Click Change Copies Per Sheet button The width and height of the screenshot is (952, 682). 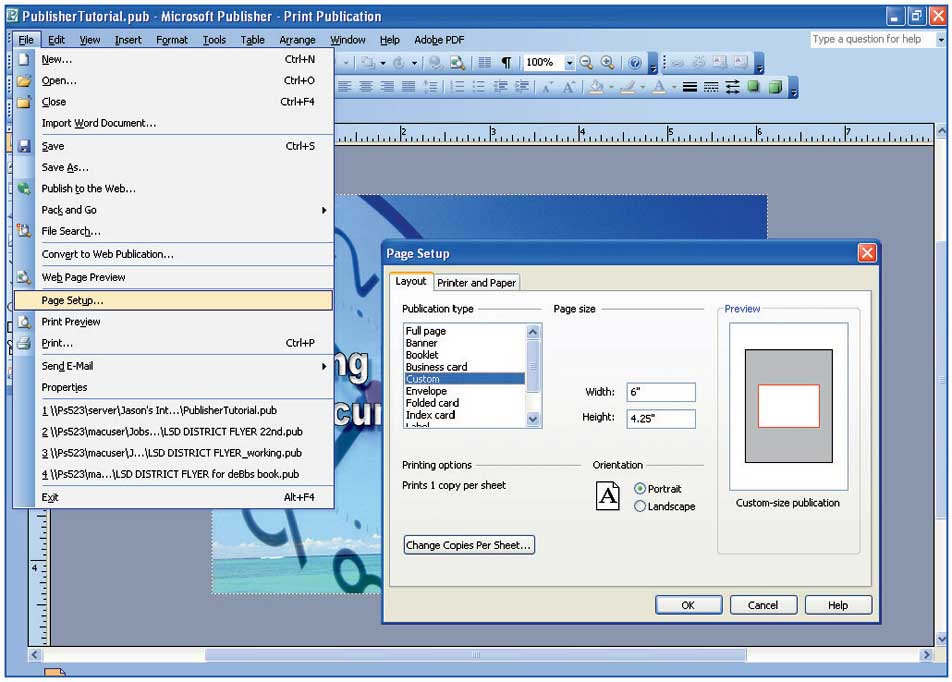(469, 545)
